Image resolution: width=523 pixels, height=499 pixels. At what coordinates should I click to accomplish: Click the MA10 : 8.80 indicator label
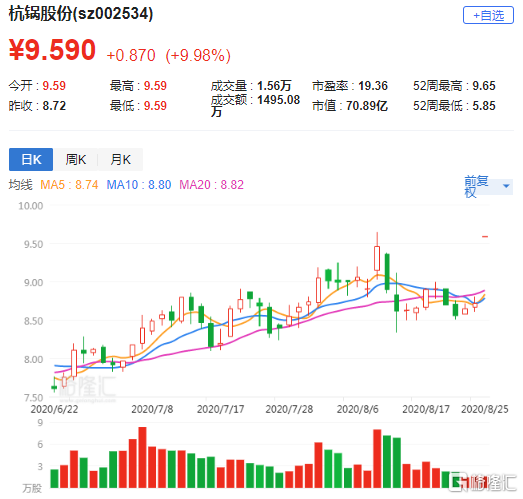click(x=139, y=184)
